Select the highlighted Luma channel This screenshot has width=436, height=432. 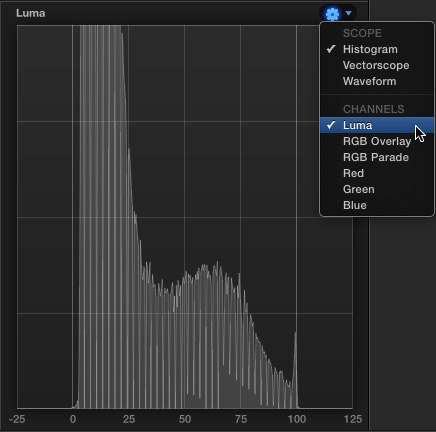tap(377, 125)
